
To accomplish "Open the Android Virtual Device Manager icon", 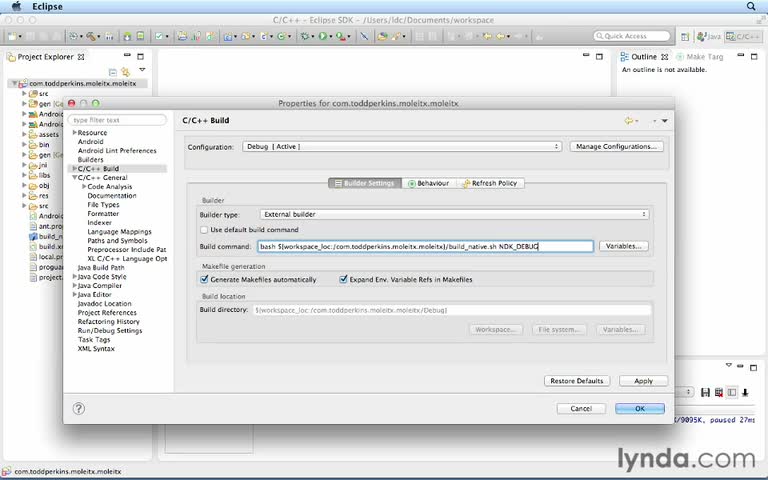I will [140, 36].
